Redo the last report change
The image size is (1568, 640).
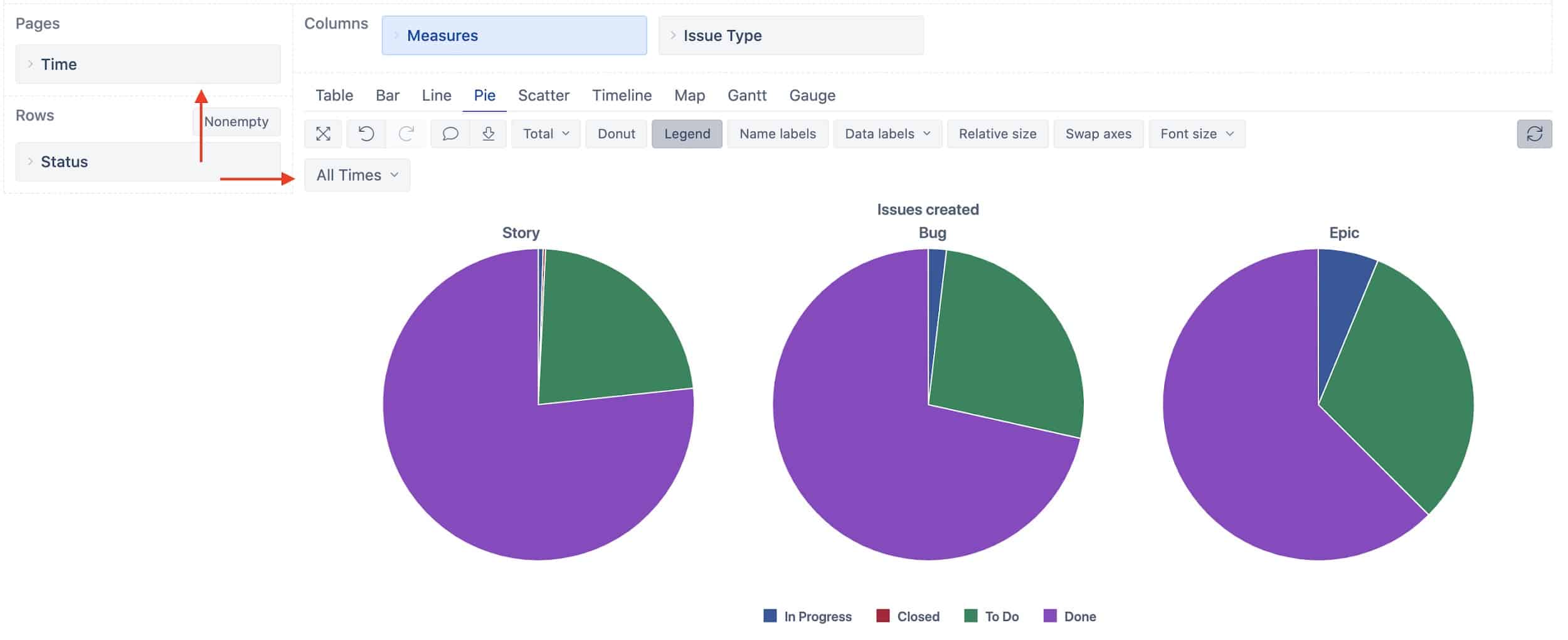pos(406,134)
